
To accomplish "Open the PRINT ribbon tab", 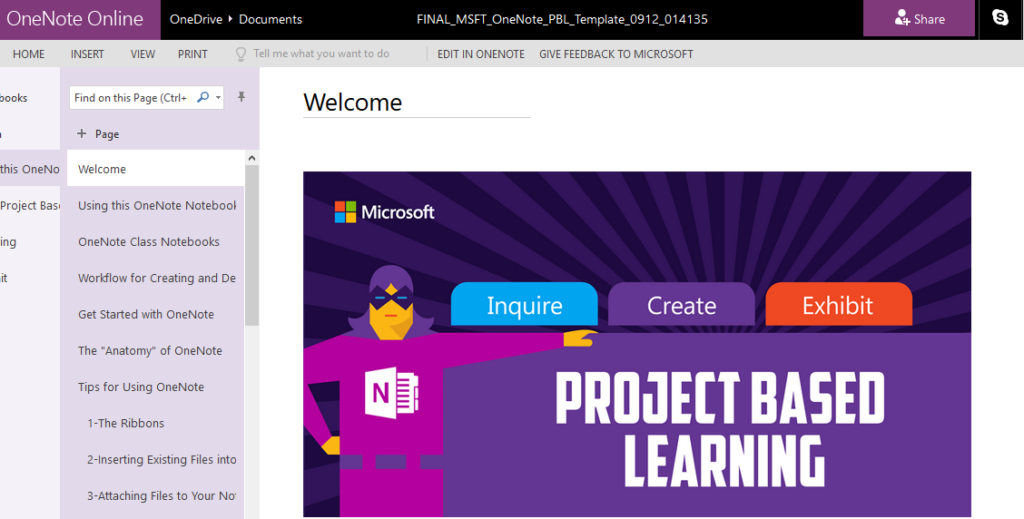I will point(193,54).
